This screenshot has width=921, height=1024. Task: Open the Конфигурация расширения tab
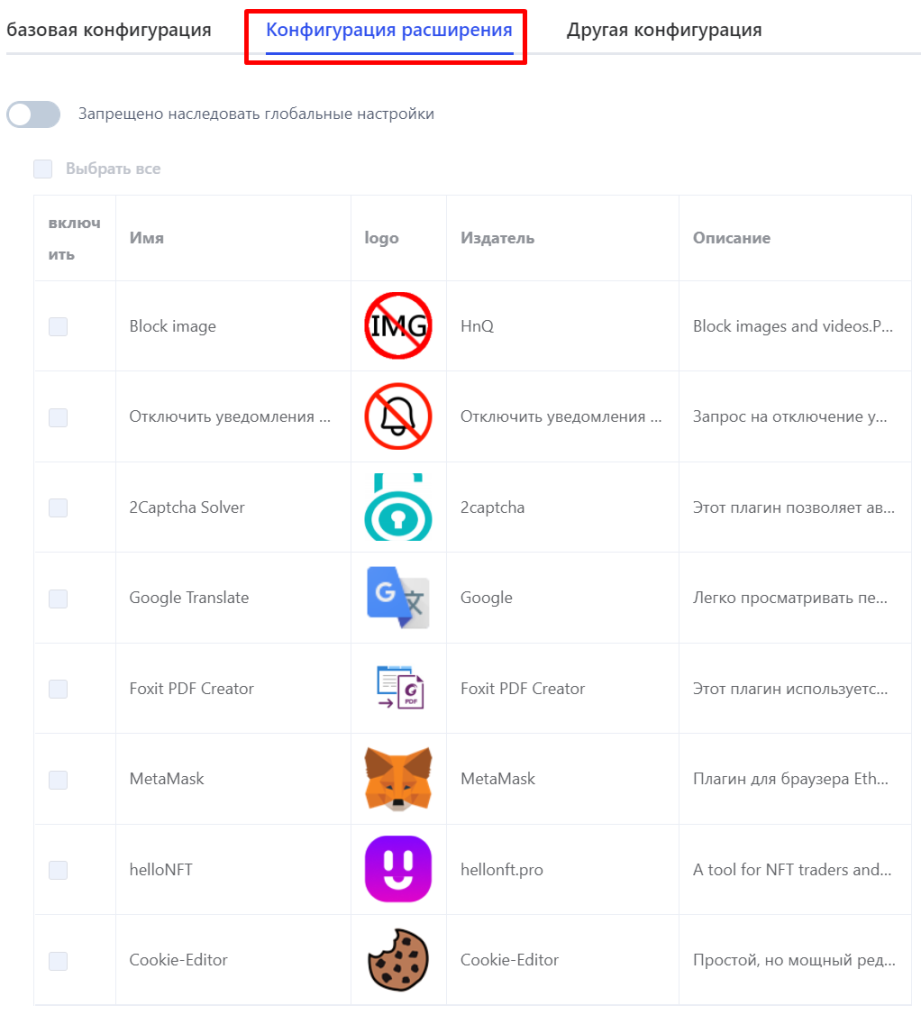(389, 30)
